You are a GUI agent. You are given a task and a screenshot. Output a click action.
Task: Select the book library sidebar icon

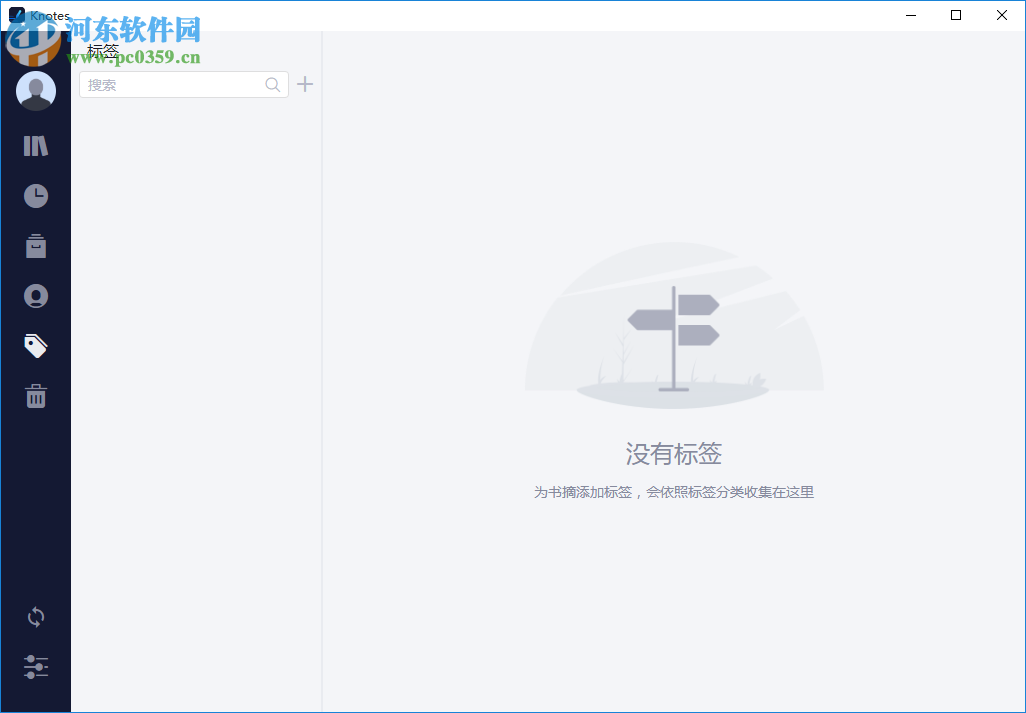[35, 145]
